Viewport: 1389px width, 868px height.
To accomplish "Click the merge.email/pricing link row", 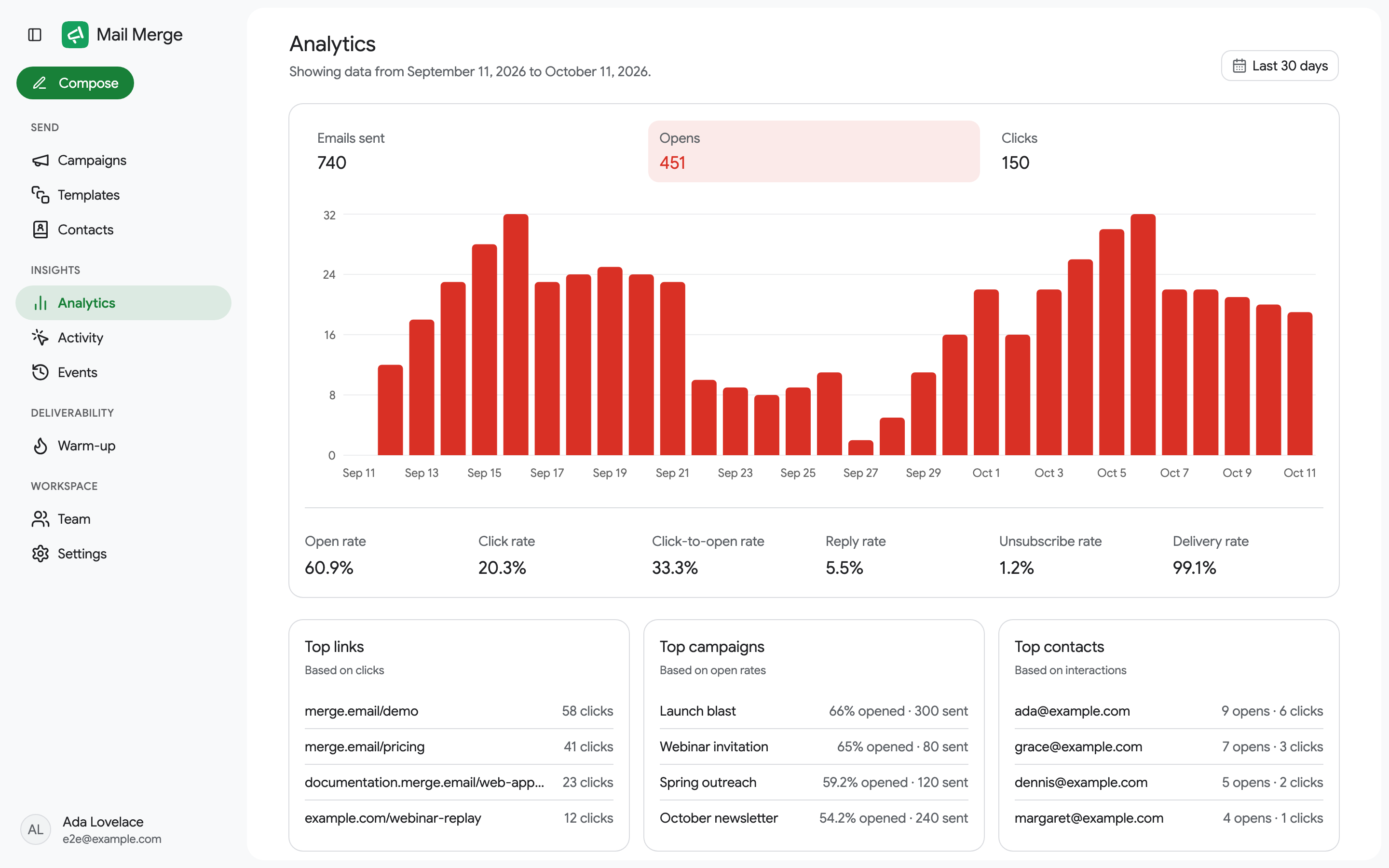I will click(x=459, y=747).
